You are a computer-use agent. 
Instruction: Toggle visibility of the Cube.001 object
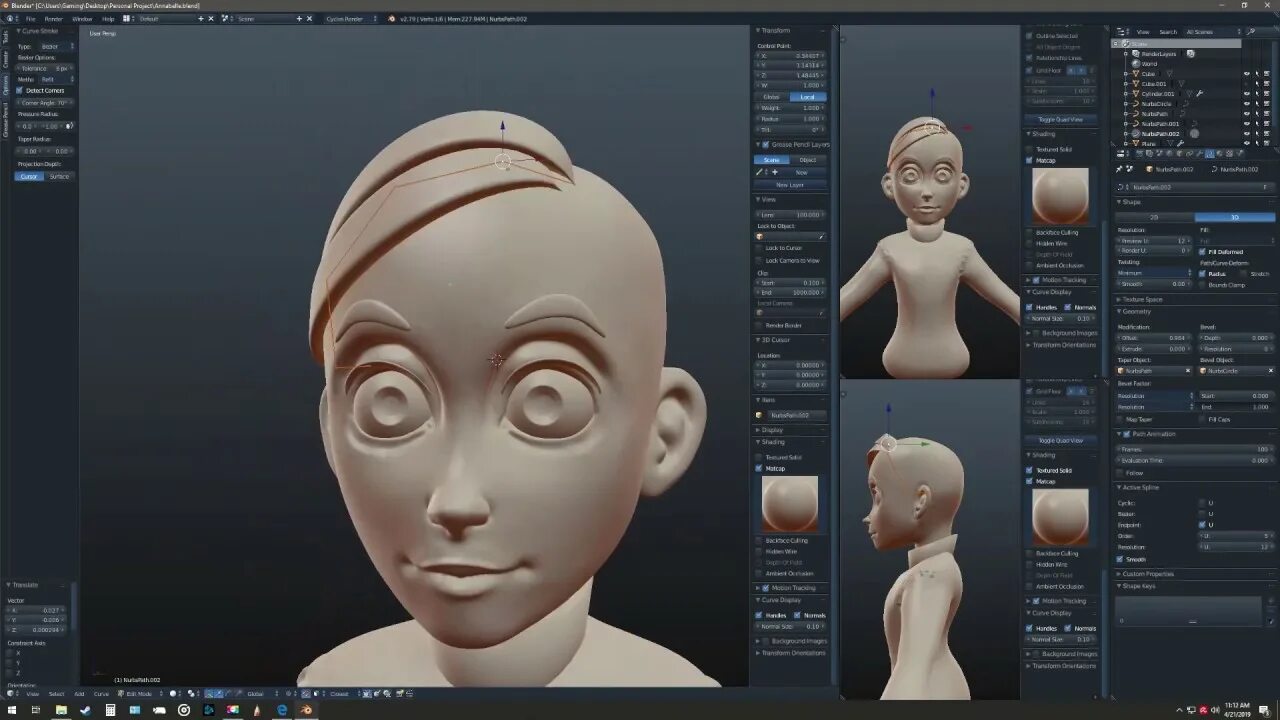[x=1247, y=84]
